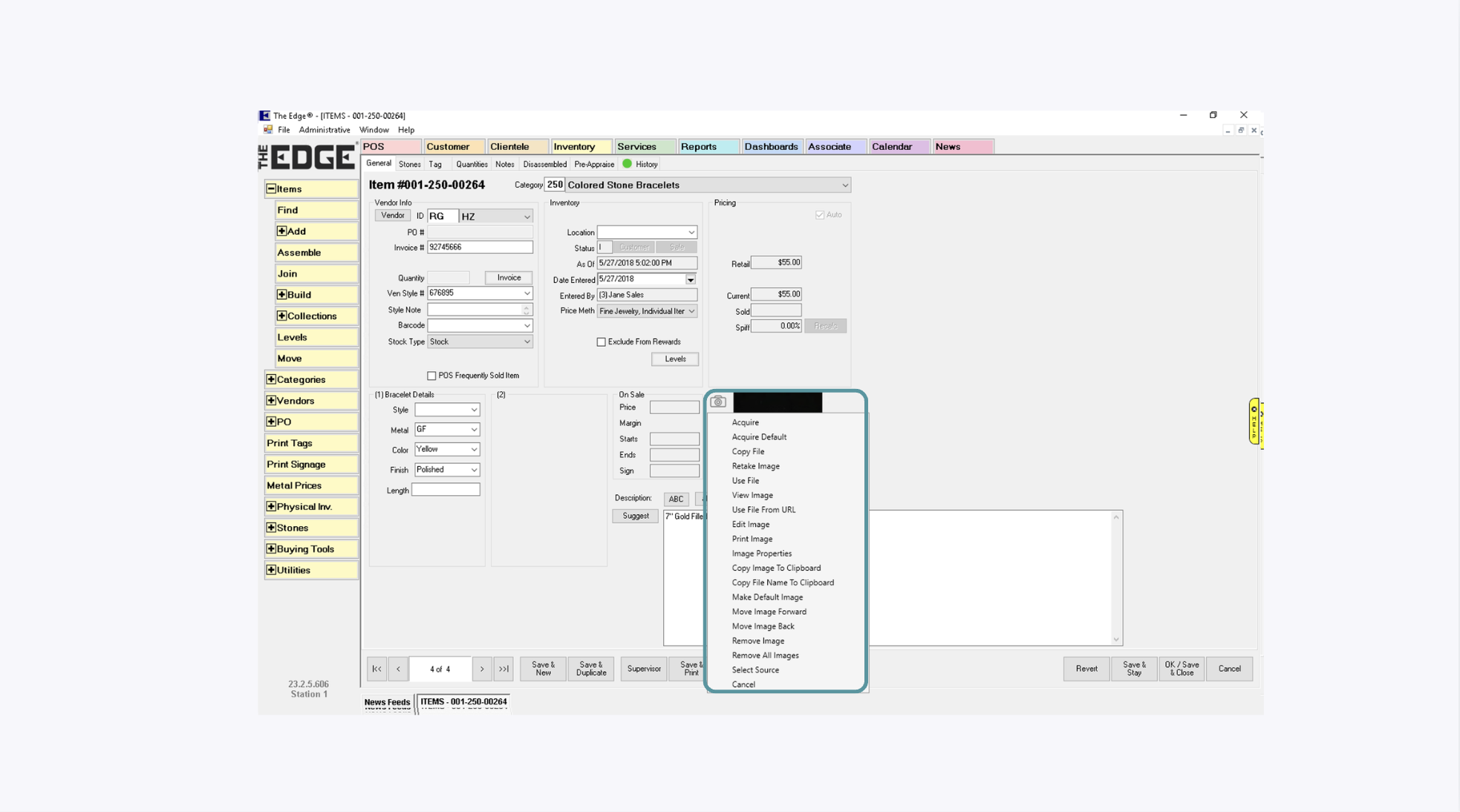Click the green History status indicator
The width and height of the screenshot is (1460, 812).
point(627,164)
